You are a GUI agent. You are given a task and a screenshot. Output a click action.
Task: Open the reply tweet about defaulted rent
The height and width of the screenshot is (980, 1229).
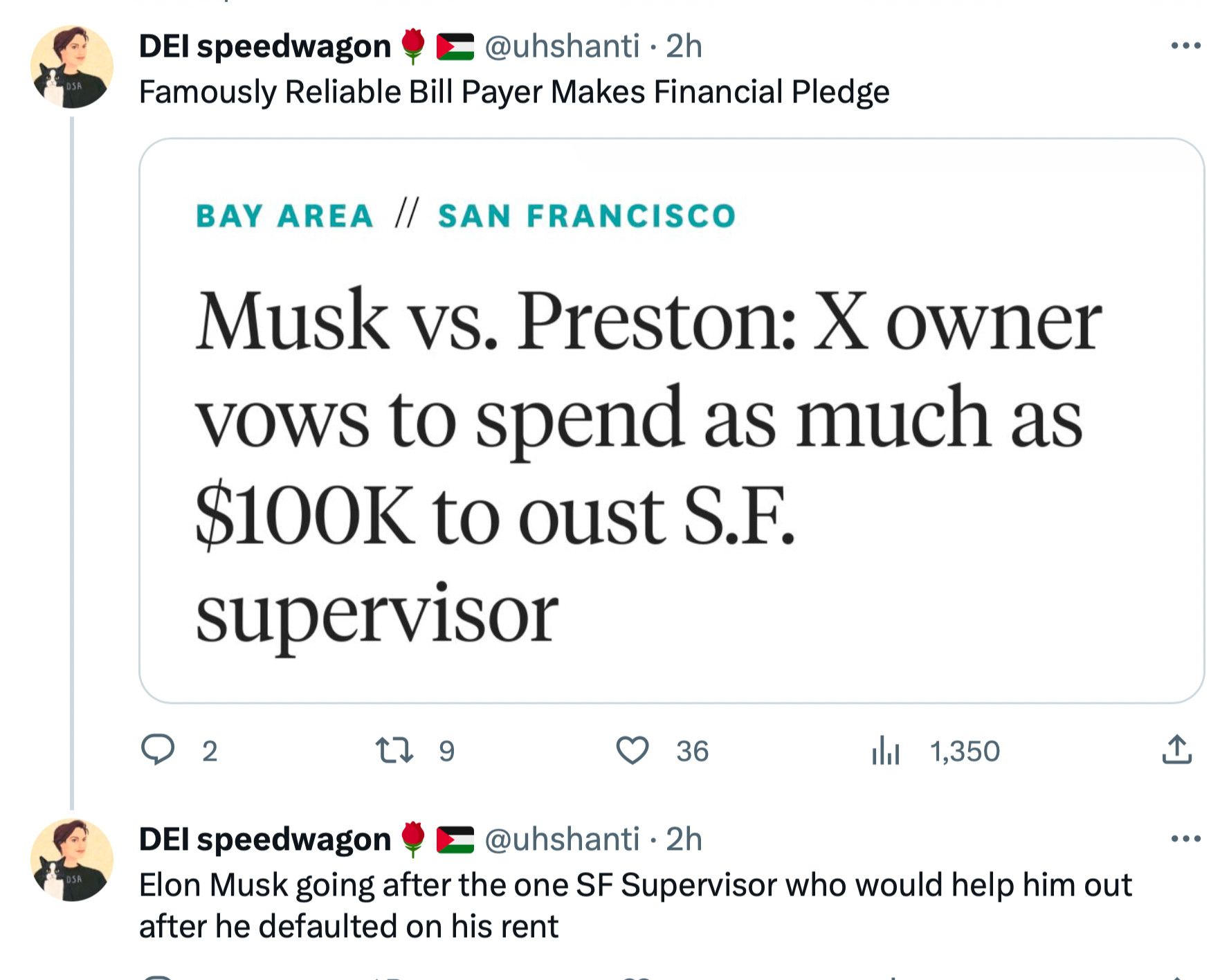click(635, 905)
